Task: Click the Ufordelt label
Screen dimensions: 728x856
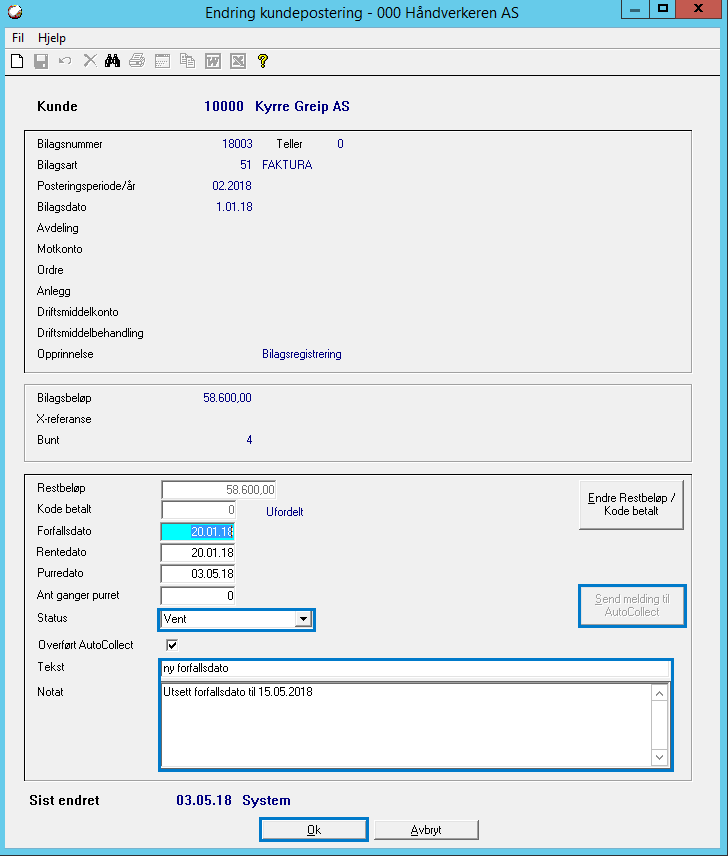Action: click(x=284, y=512)
